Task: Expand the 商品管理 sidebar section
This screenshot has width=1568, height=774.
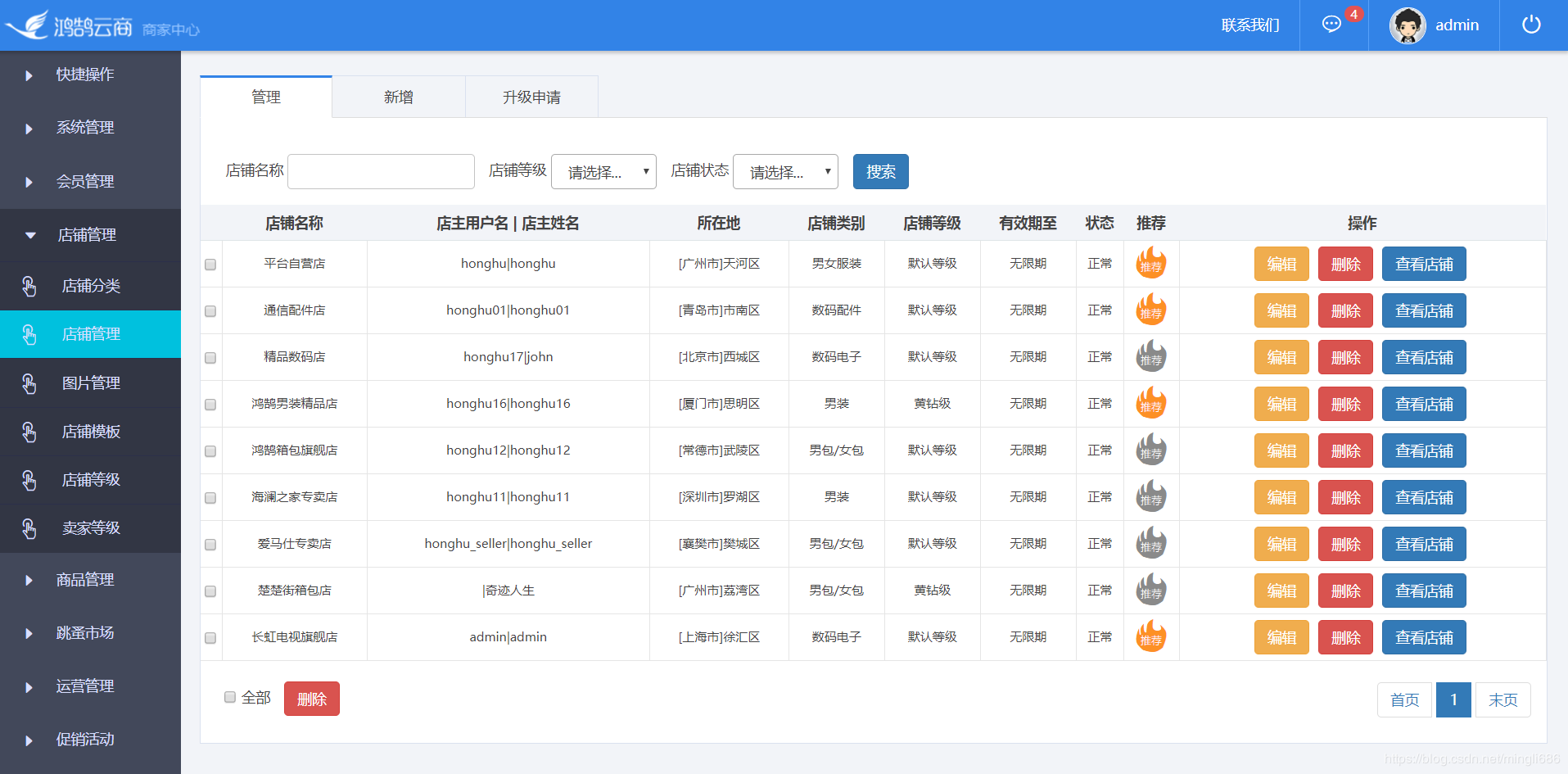Action: click(84, 579)
